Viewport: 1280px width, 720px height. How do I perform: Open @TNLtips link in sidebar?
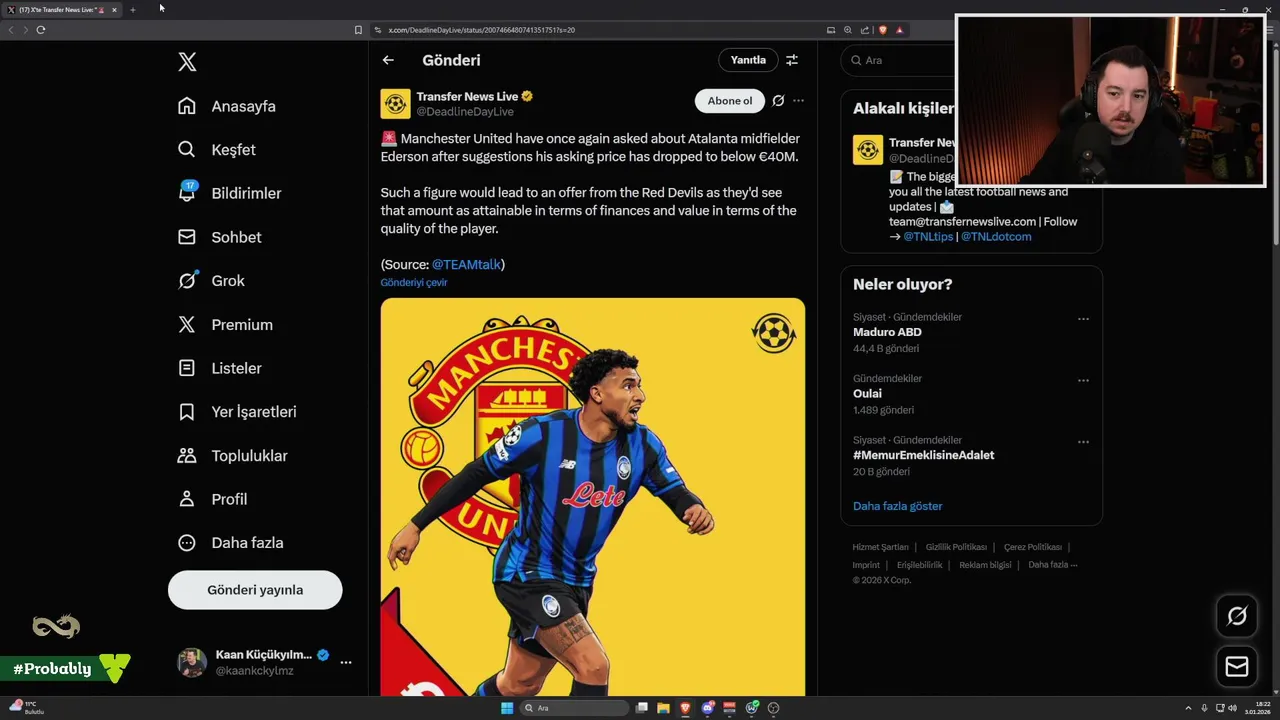[928, 237]
